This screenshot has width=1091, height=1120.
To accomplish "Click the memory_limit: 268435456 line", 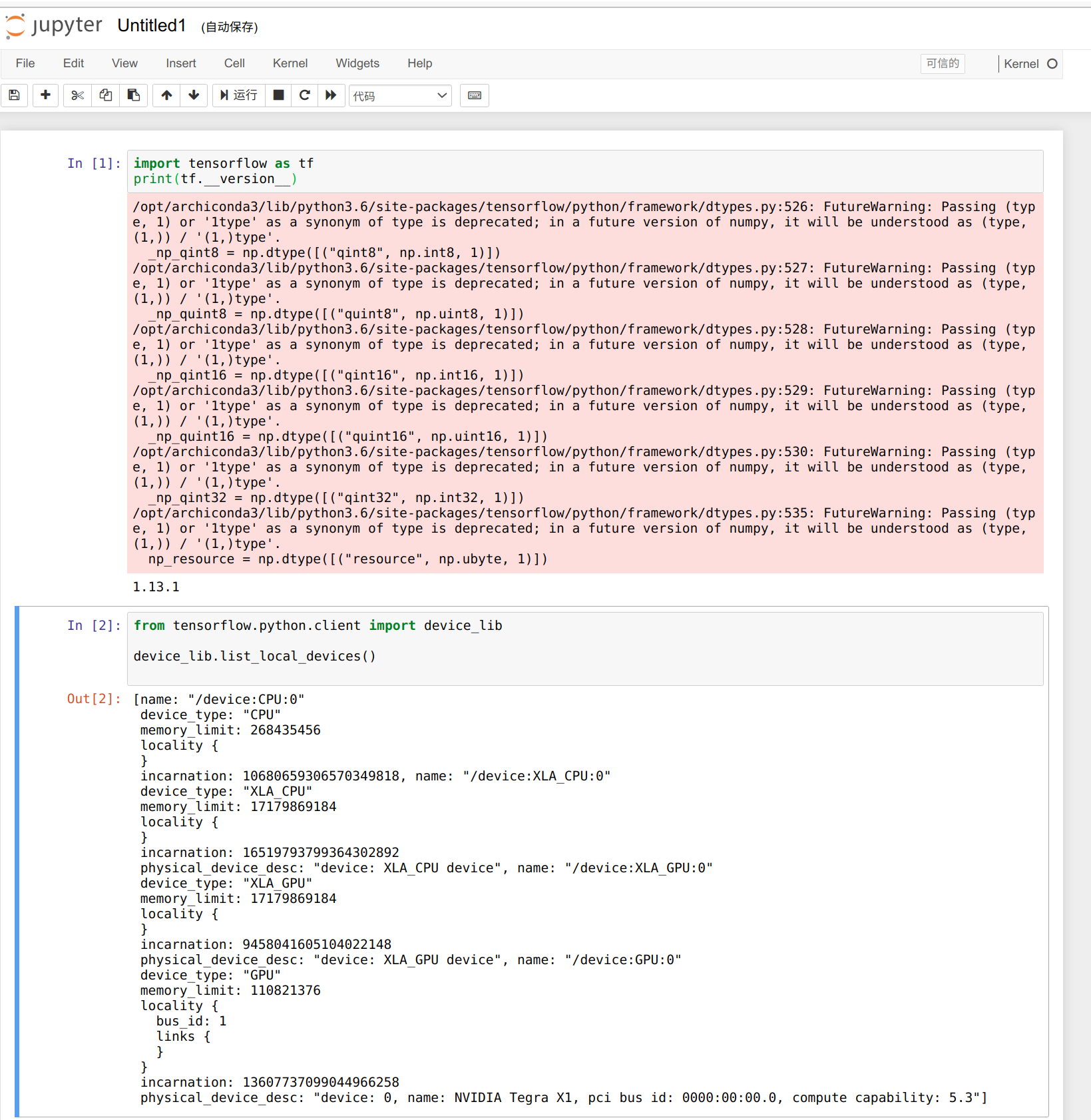I will (x=230, y=730).
